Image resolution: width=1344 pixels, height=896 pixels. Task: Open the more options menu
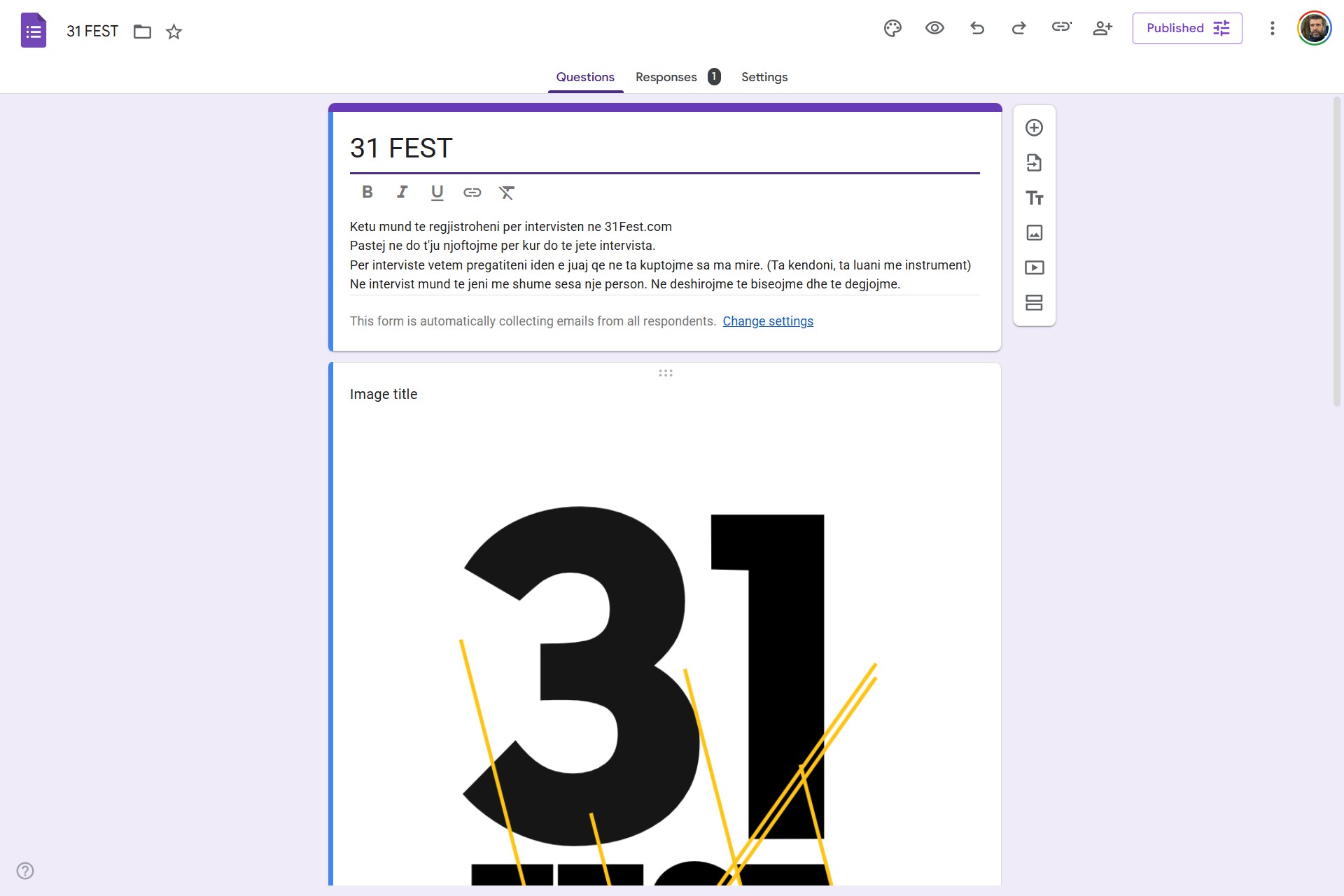[1272, 29]
